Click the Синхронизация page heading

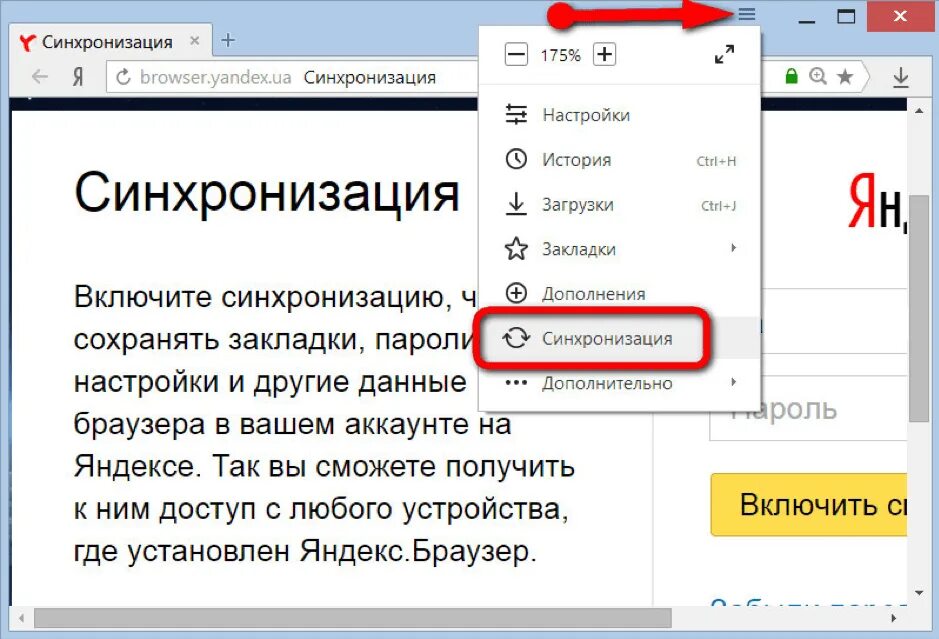266,193
